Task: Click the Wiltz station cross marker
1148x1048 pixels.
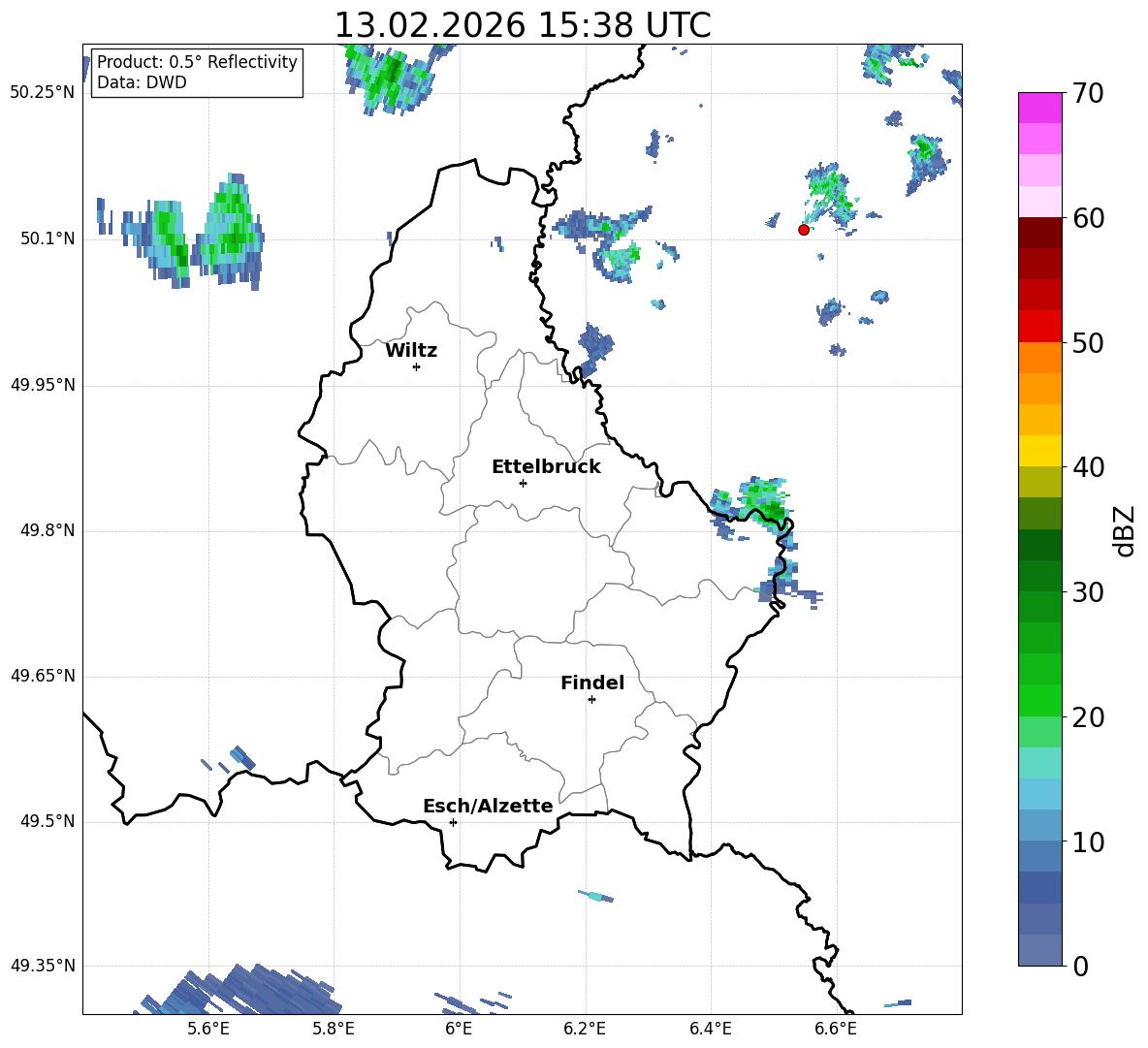Action: coord(417,366)
